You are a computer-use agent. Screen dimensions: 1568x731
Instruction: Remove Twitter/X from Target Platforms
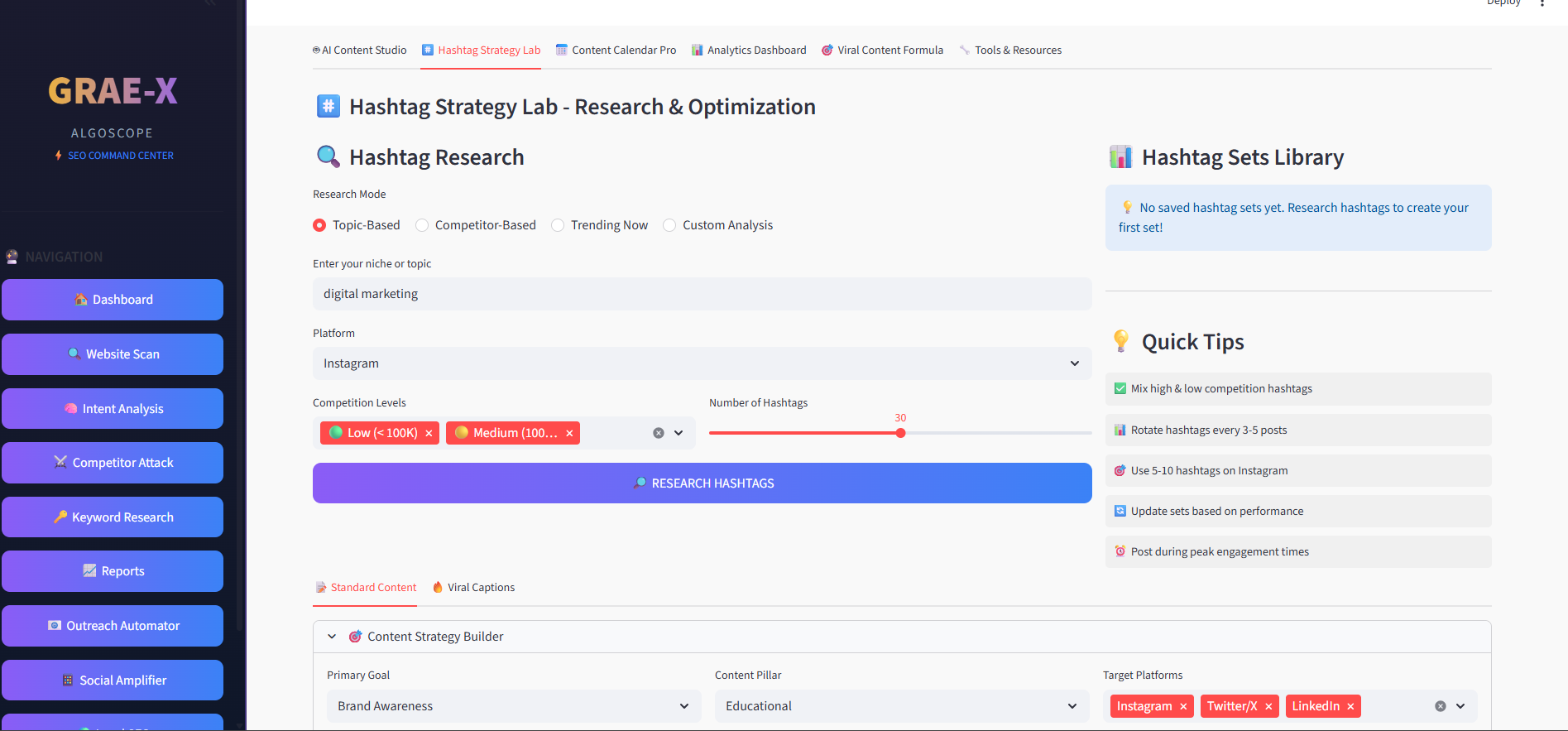(1268, 706)
